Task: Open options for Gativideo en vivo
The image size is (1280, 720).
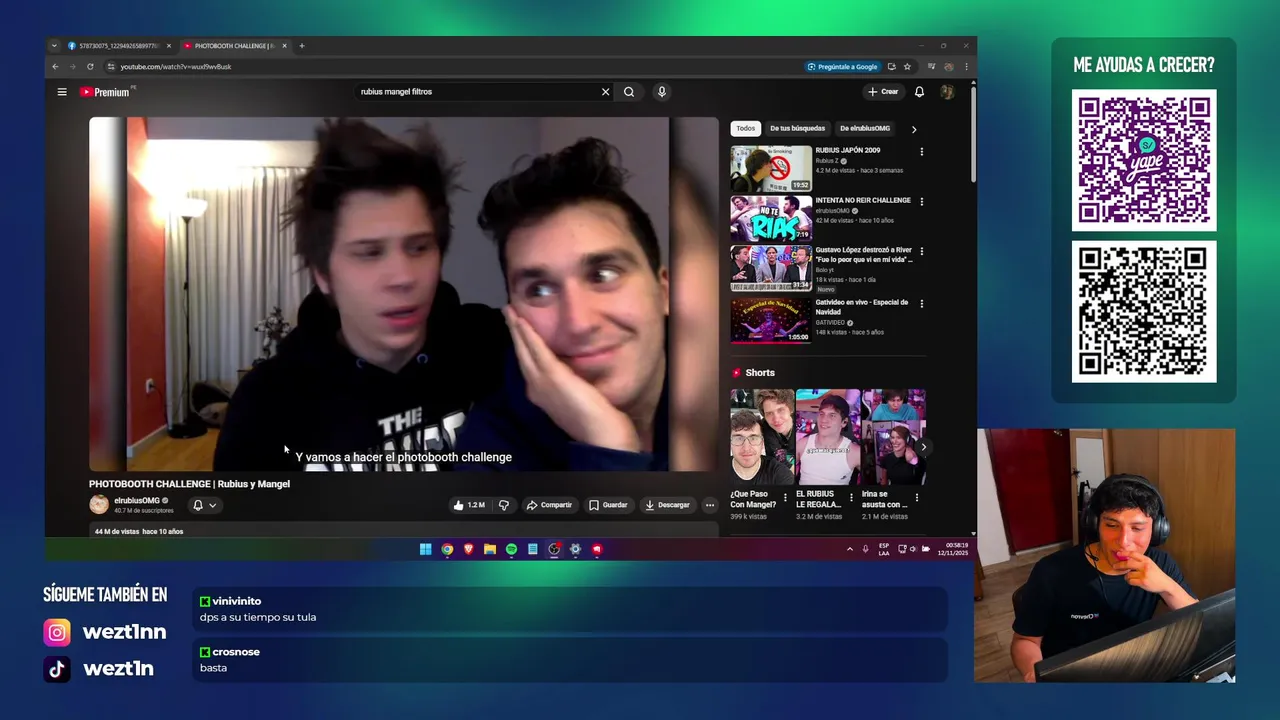Action: (922, 304)
